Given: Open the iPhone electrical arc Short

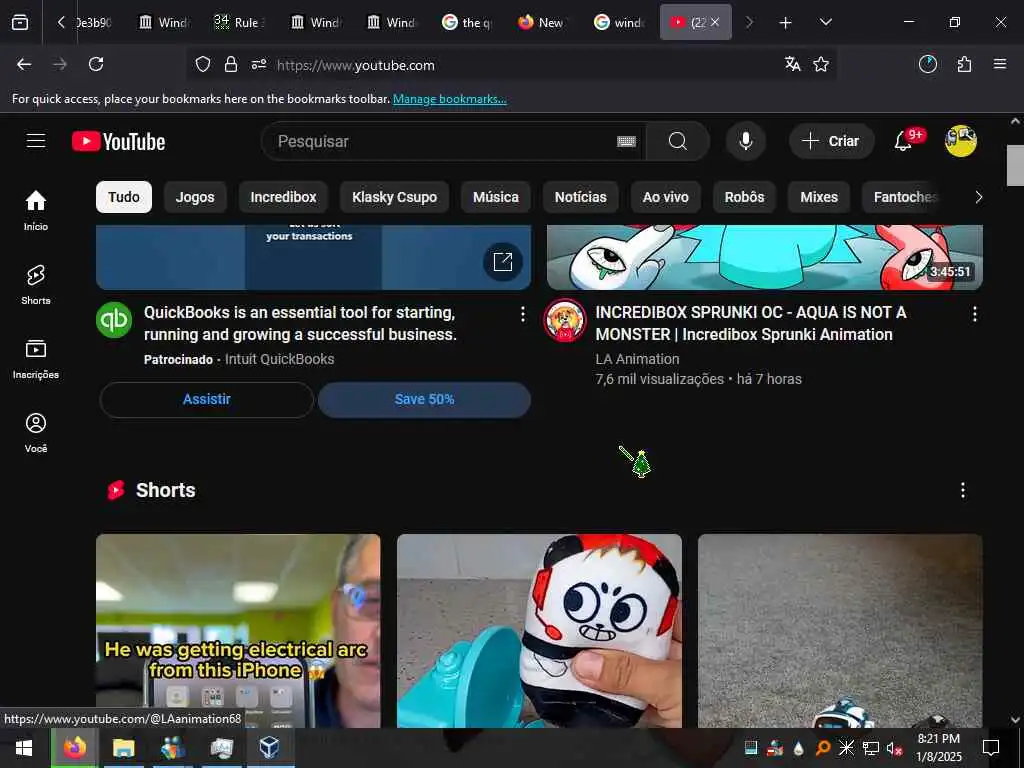Looking at the screenshot, I should coord(238,631).
